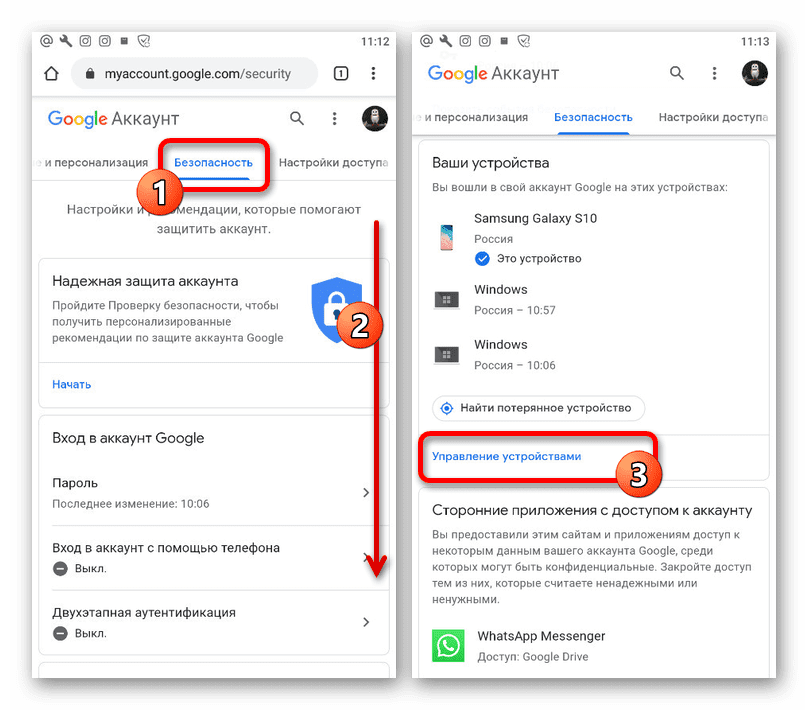Open Chrome's three-dot menu beside the tab counter
The image size is (808, 710).
373,73
